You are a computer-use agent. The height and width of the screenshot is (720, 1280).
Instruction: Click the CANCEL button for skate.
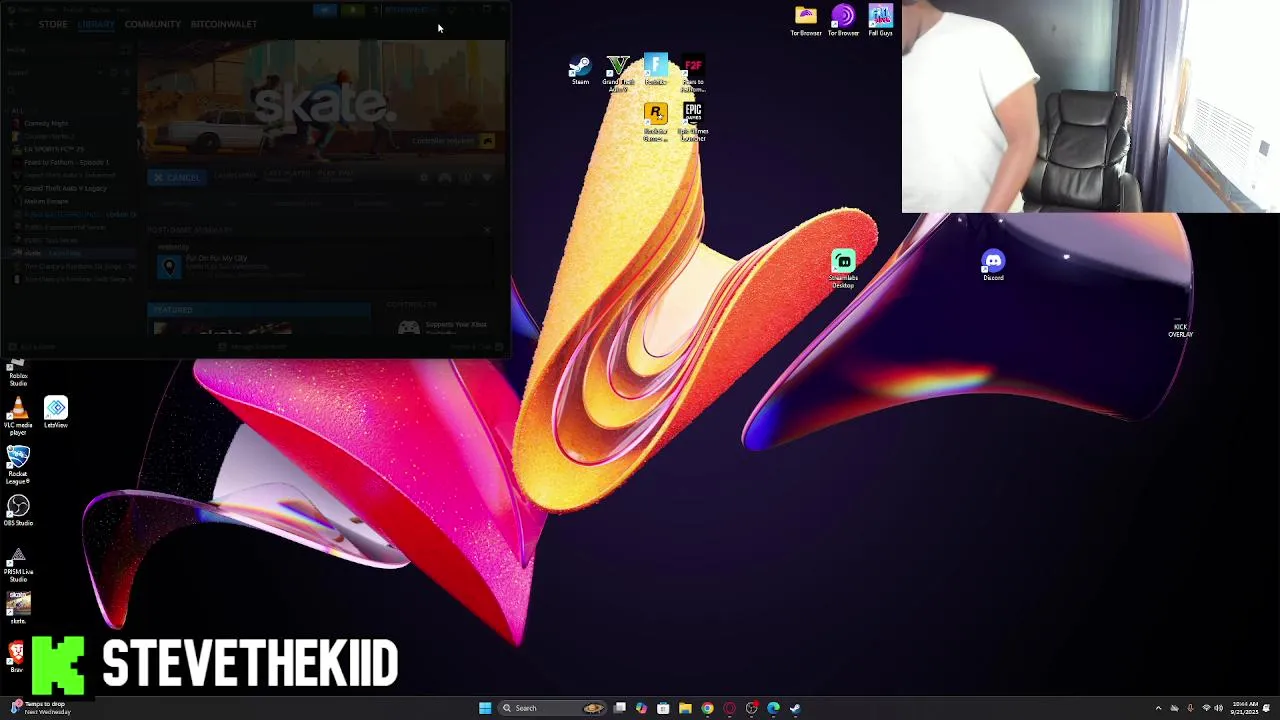click(x=176, y=177)
